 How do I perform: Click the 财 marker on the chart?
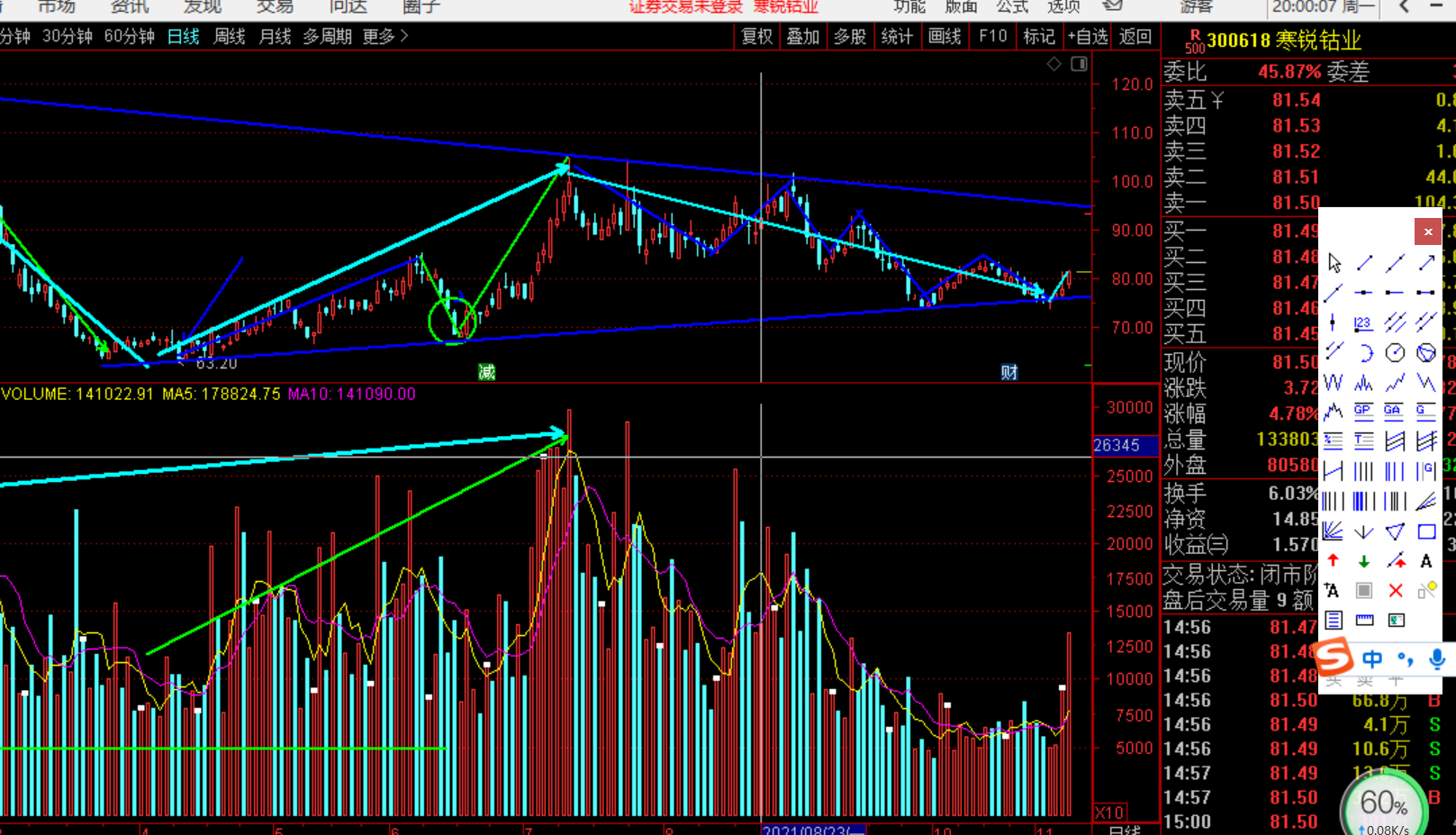[1008, 372]
